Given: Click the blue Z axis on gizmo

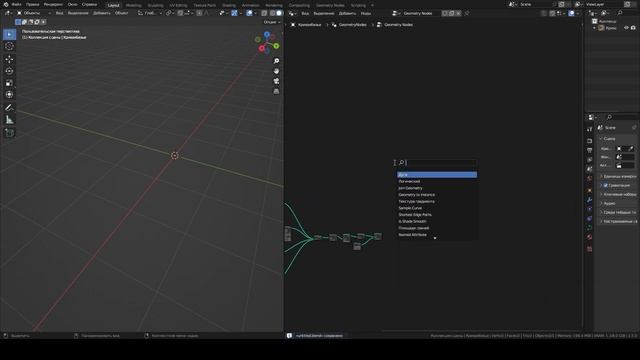Looking at the screenshot, I should tap(267, 35).
